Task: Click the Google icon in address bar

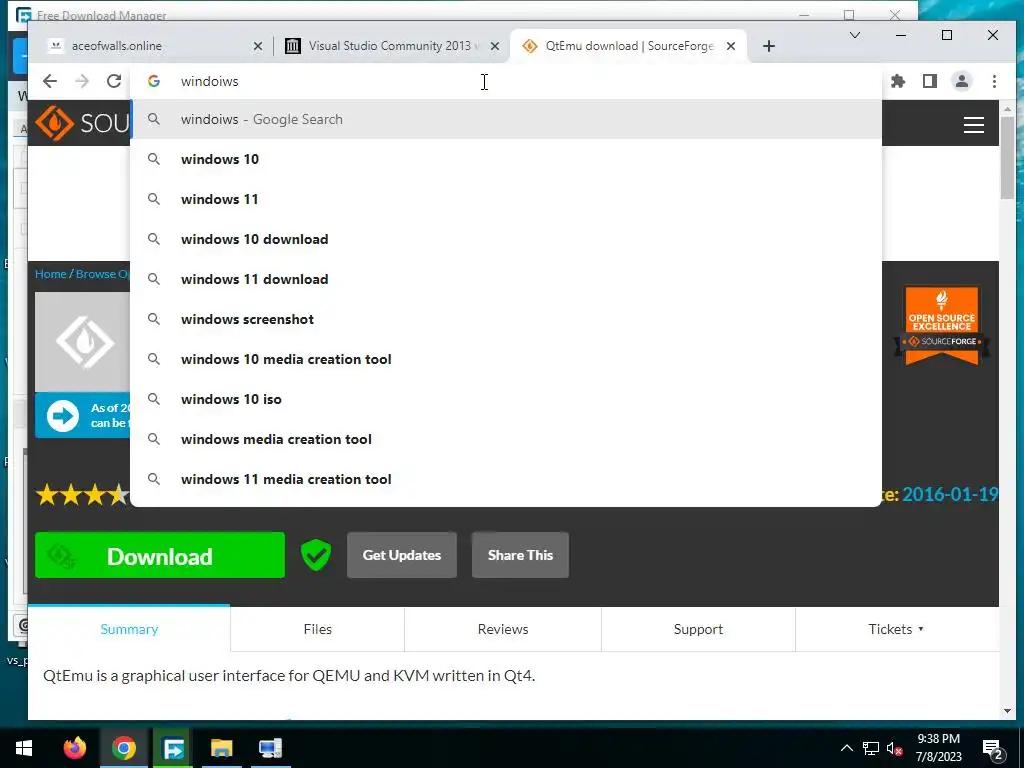Action: pos(154,81)
